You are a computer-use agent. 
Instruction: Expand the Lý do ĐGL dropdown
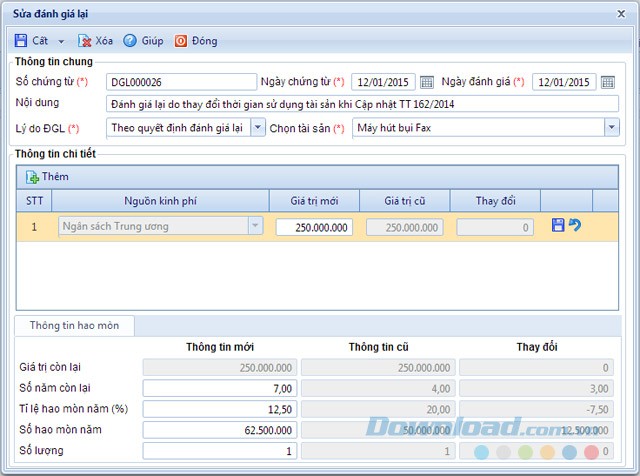tap(258, 128)
